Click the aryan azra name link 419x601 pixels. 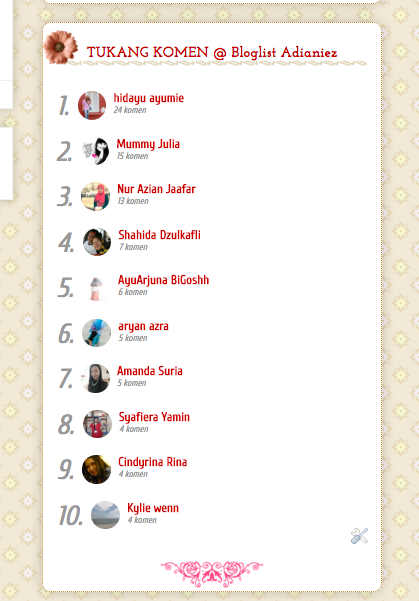click(x=143, y=326)
